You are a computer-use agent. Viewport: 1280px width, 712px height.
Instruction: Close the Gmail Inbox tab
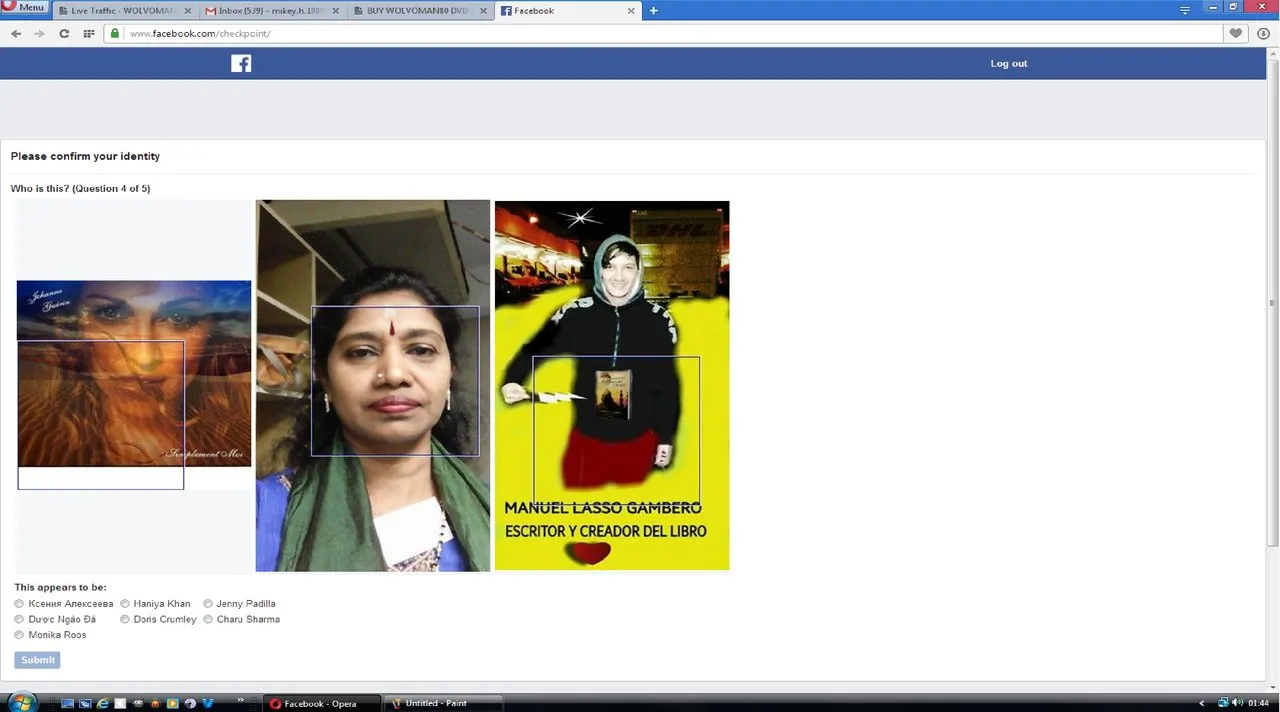point(338,11)
